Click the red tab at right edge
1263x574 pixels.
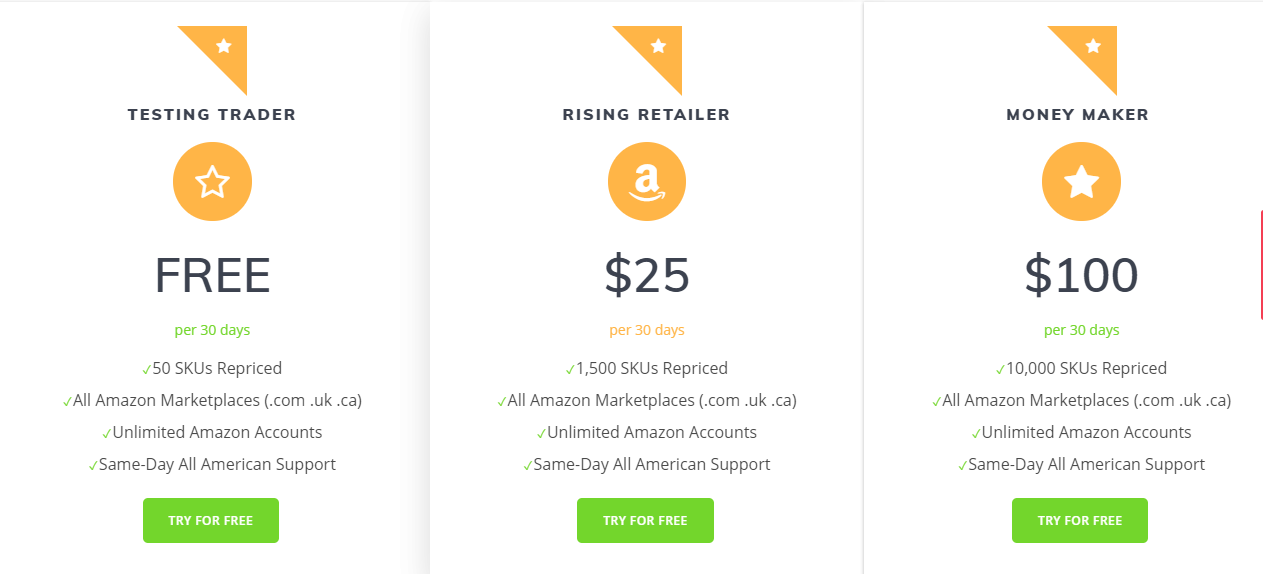click(1261, 265)
